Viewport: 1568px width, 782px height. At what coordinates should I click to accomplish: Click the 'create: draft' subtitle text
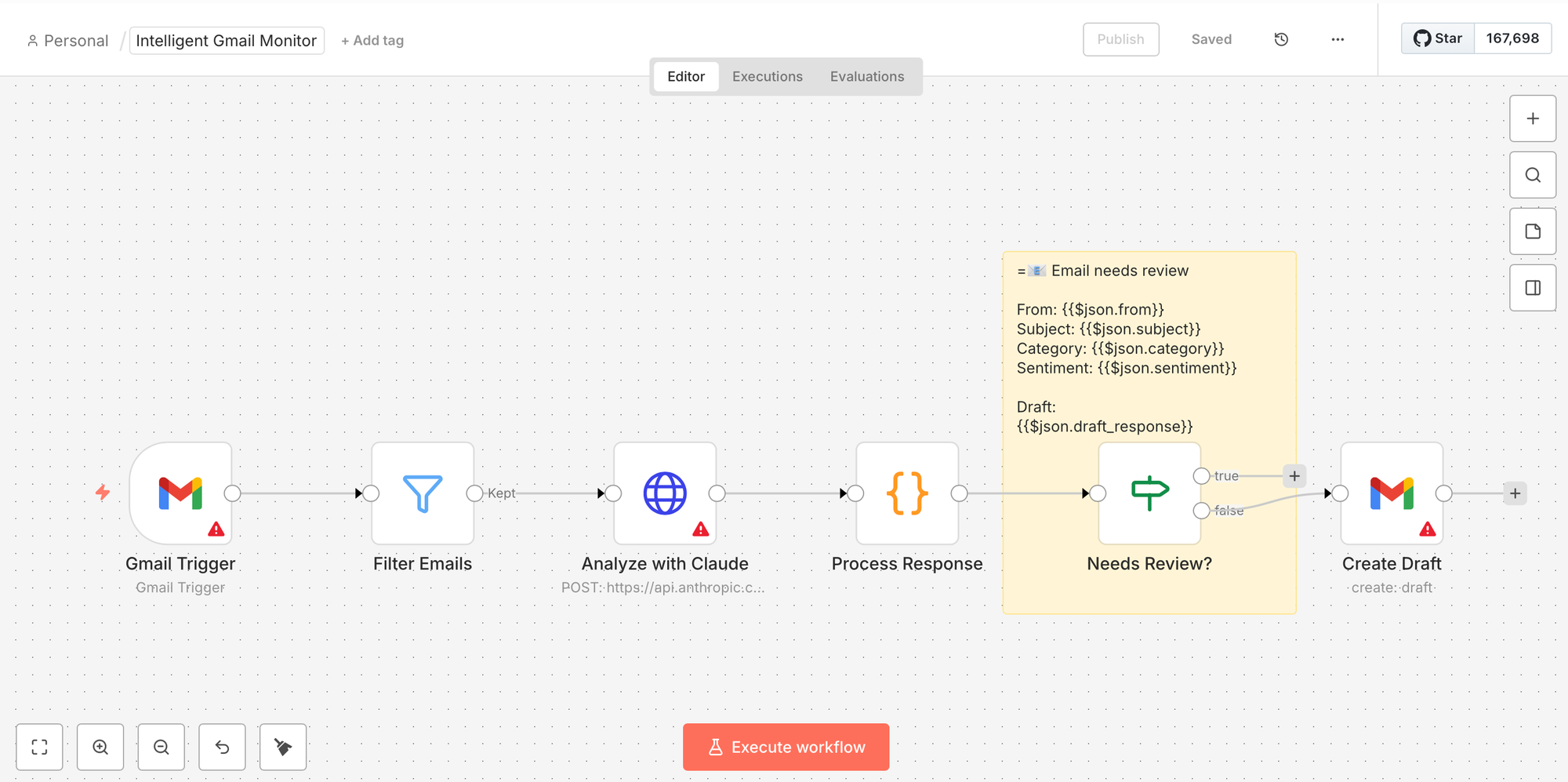[1392, 587]
